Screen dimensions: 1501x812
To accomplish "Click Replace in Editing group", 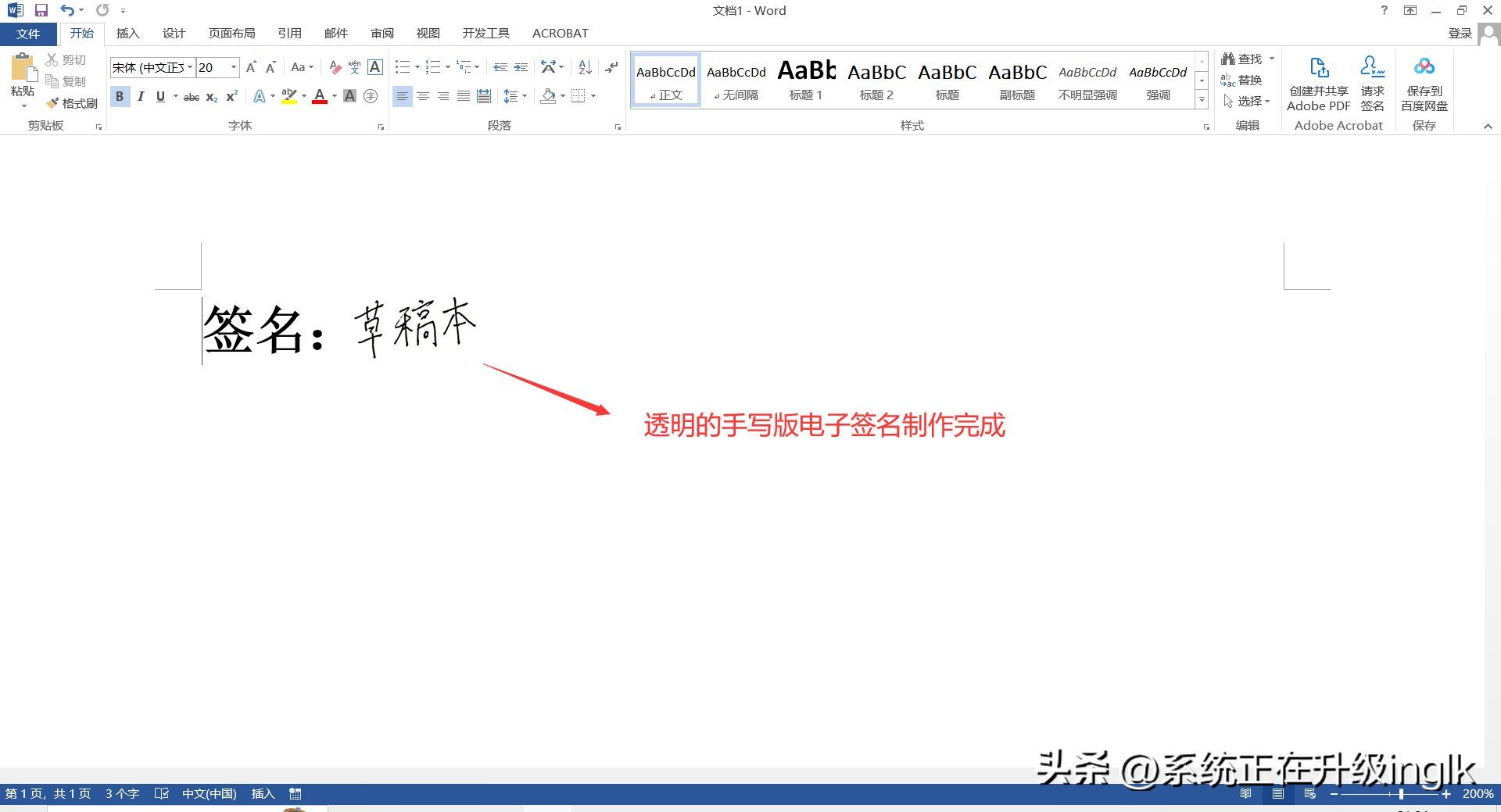I will [1242, 80].
